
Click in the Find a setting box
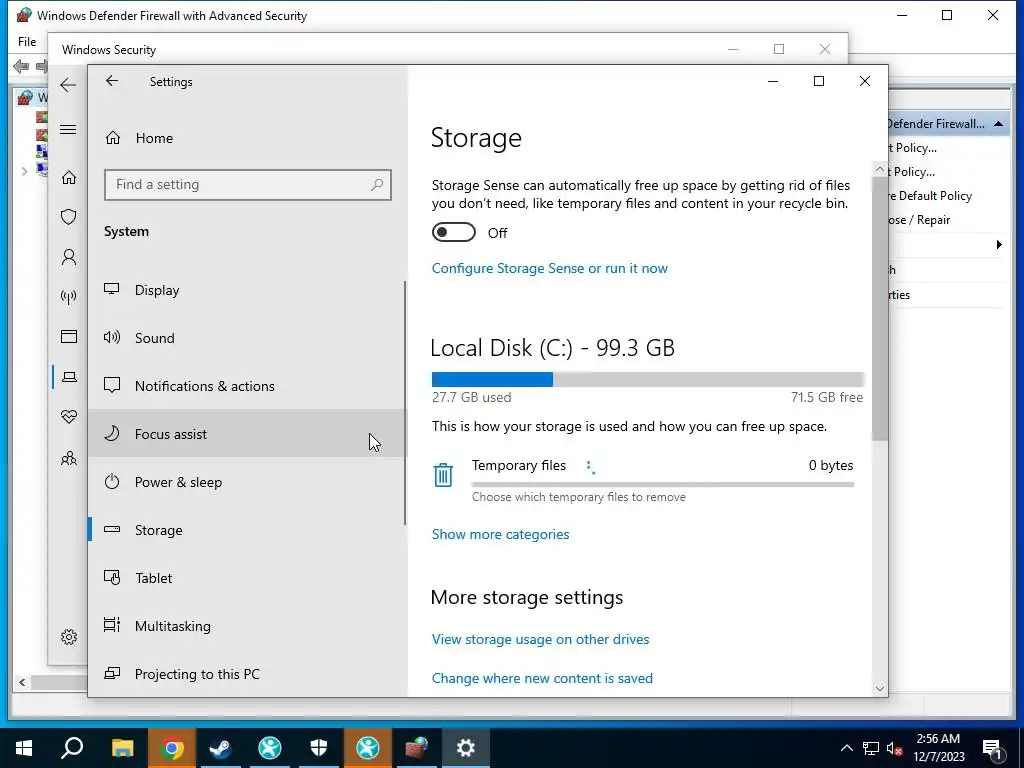[x=248, y=185]
